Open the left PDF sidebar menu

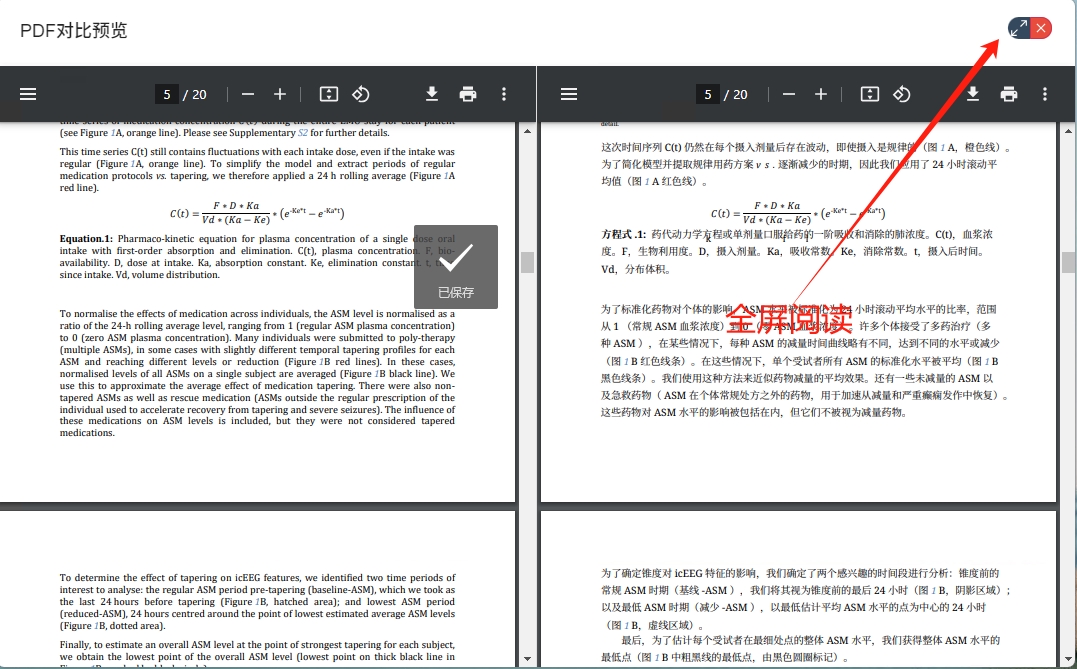[x=28, y=94]
